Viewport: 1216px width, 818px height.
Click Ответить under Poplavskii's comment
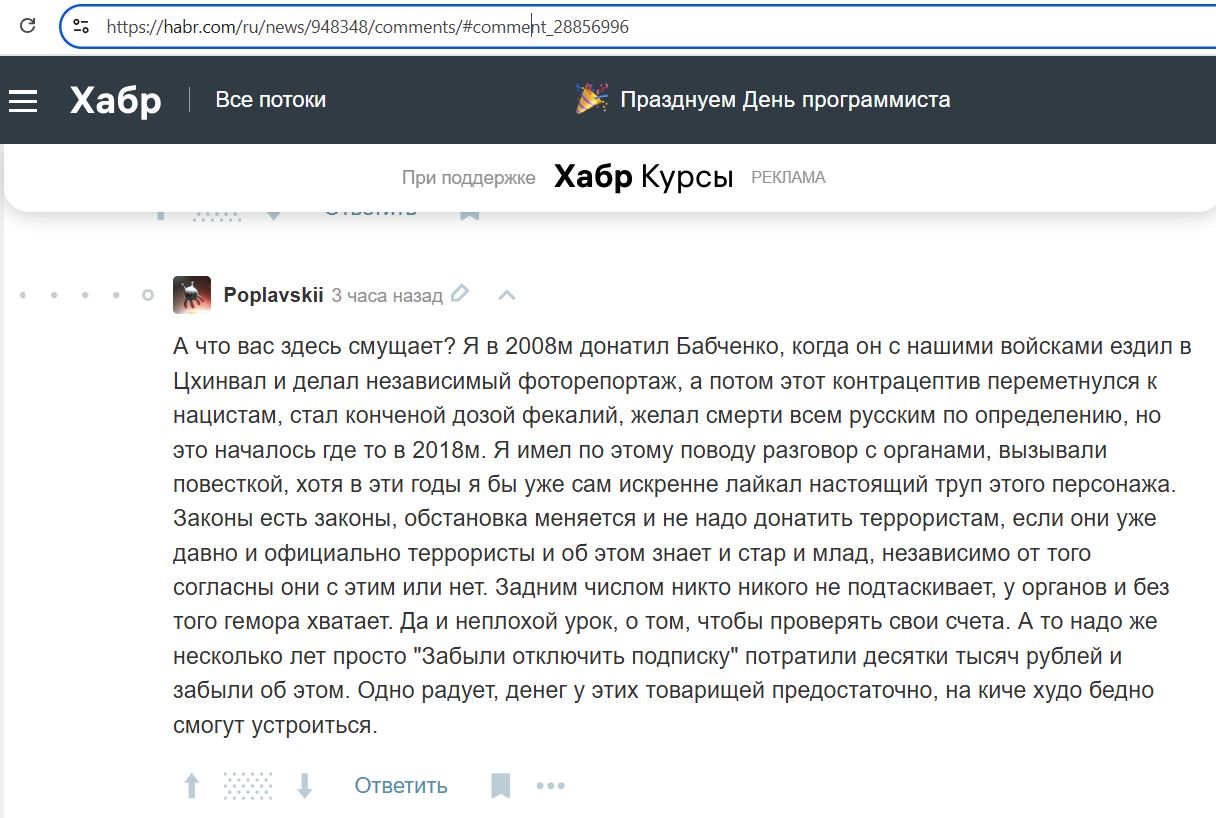pos(400,786)
